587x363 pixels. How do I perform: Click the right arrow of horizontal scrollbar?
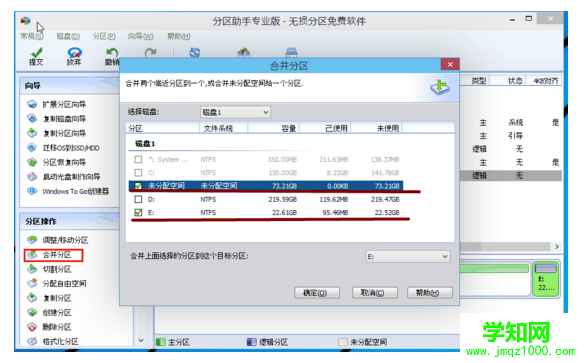(x=557, y=247)
